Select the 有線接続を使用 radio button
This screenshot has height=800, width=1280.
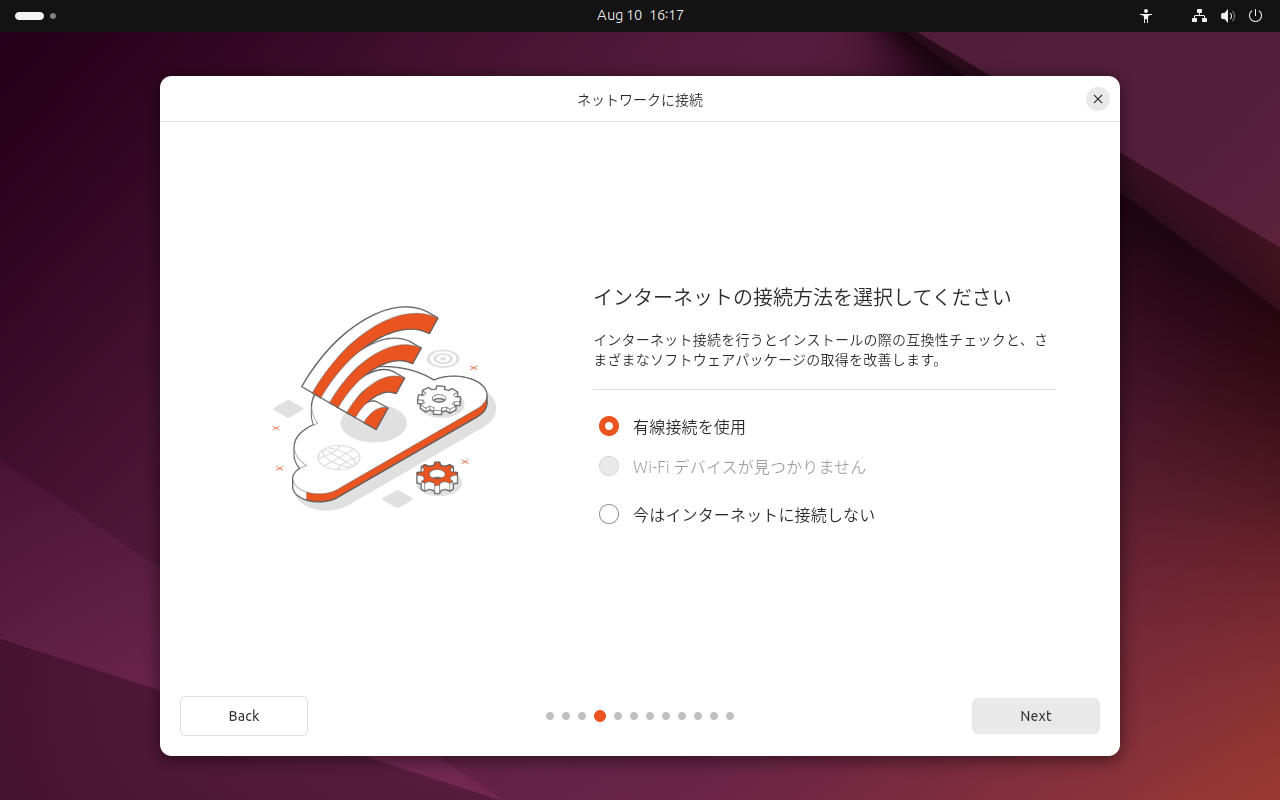click(609, 427)
